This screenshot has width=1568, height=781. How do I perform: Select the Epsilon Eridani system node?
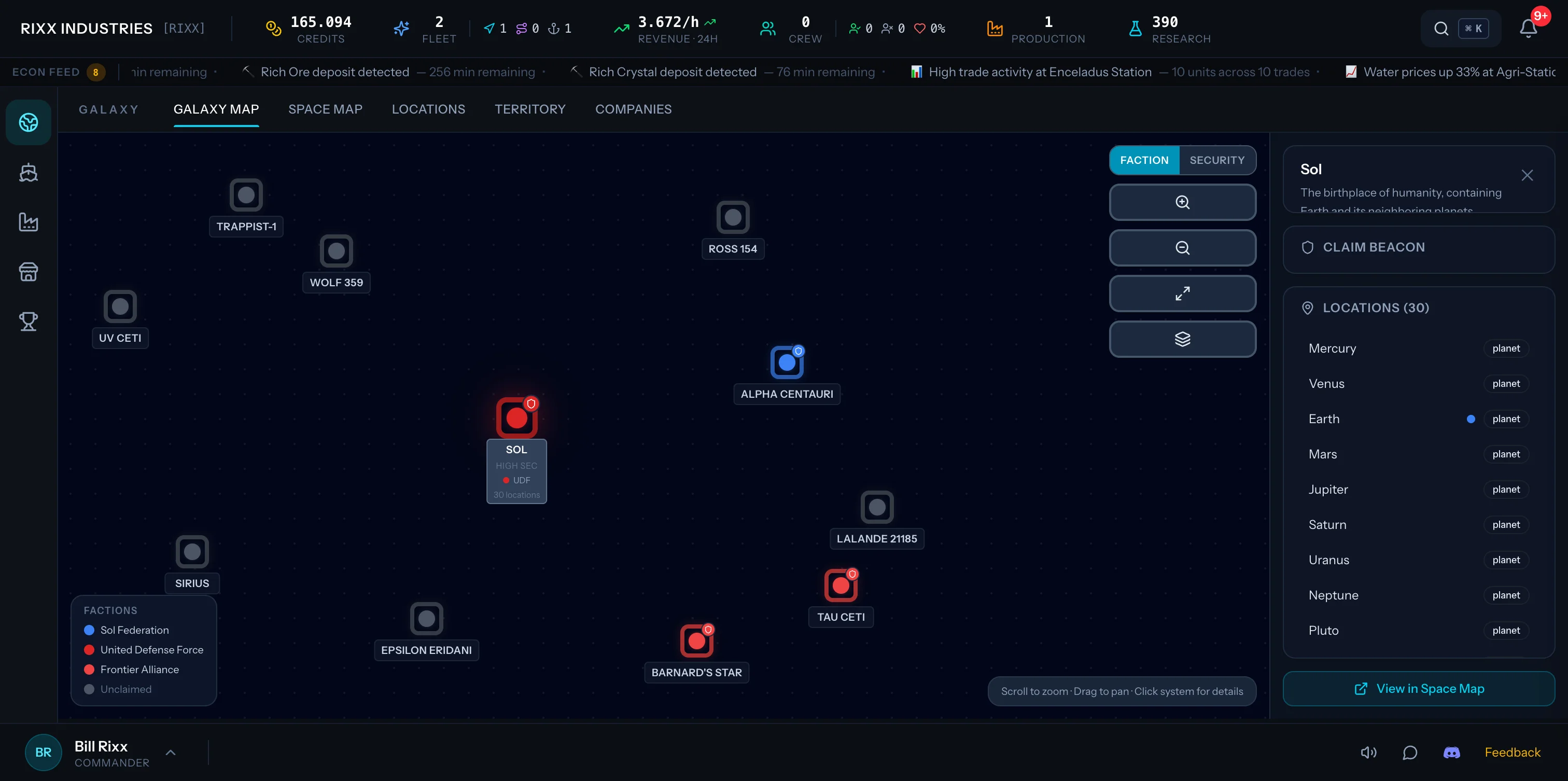point(426,619)
